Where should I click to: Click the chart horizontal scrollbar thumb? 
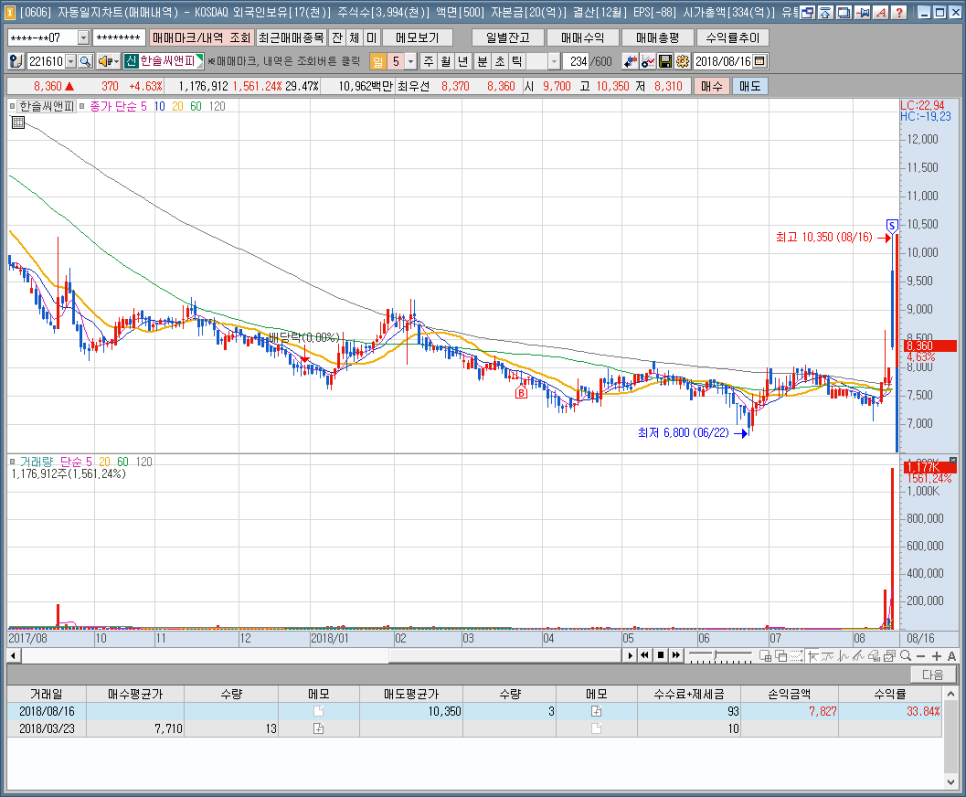point(504,655)
